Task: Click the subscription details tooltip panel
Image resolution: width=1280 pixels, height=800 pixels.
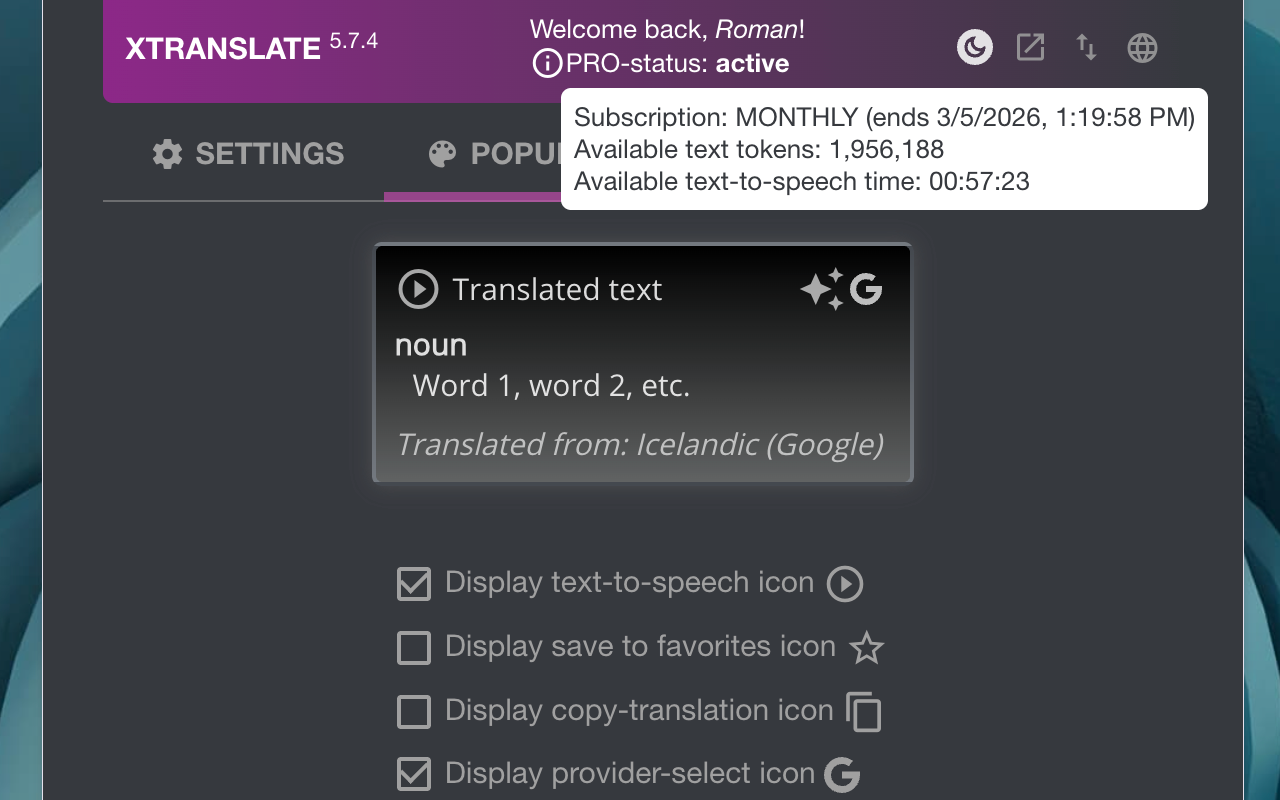Action: (x=883, y=149)
